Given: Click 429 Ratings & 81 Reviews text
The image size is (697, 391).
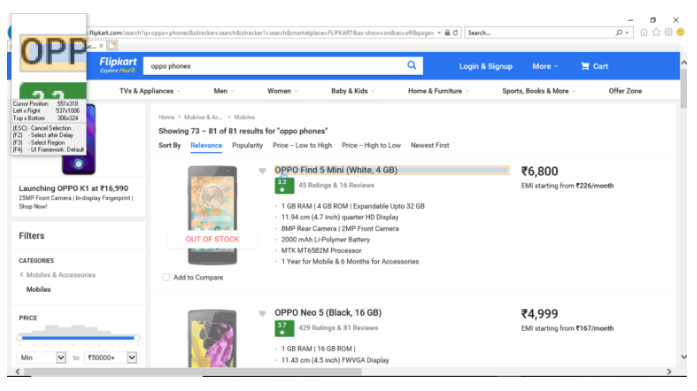Looking at the screenshot, I should pos(338,328).
